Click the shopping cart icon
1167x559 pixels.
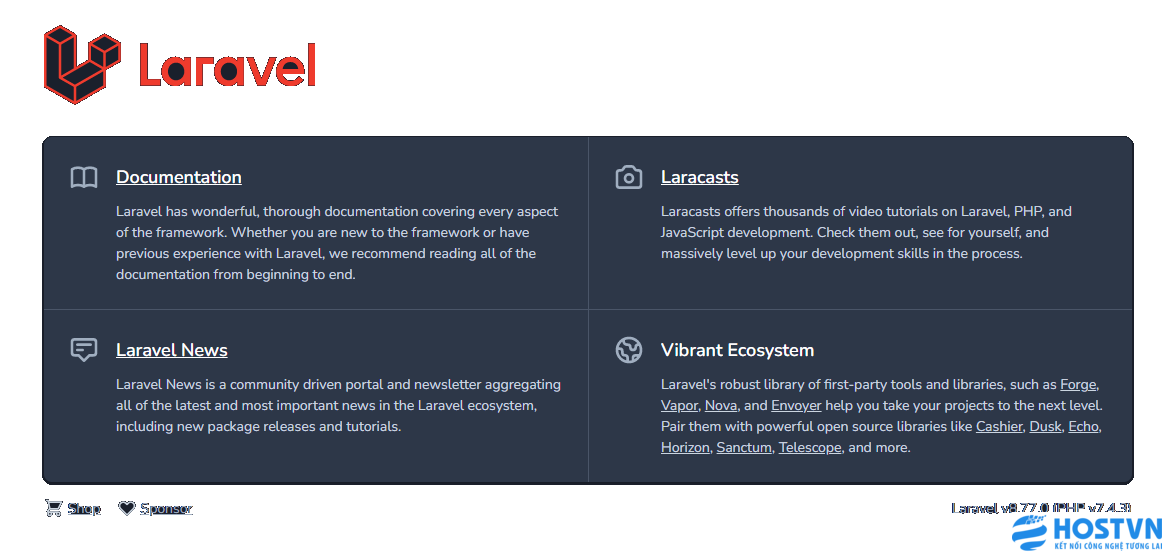tap(54, 508)
